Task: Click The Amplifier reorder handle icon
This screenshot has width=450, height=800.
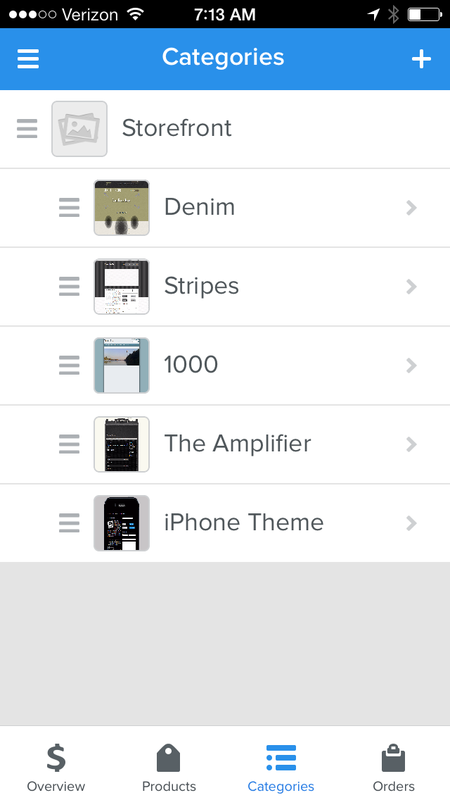Action: click(69, 444)
